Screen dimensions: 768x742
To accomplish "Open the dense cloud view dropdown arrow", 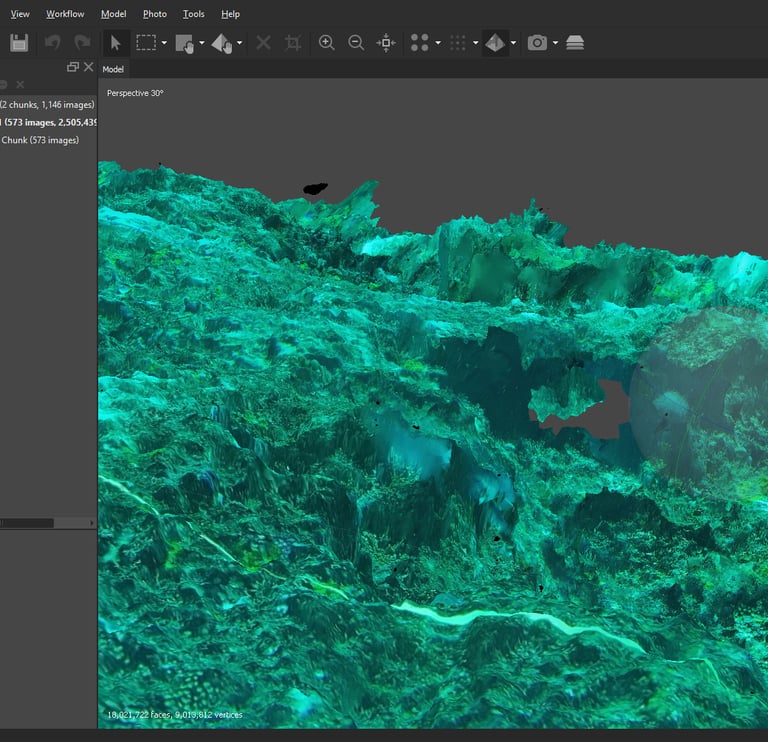I will click(x=476, y=43).
